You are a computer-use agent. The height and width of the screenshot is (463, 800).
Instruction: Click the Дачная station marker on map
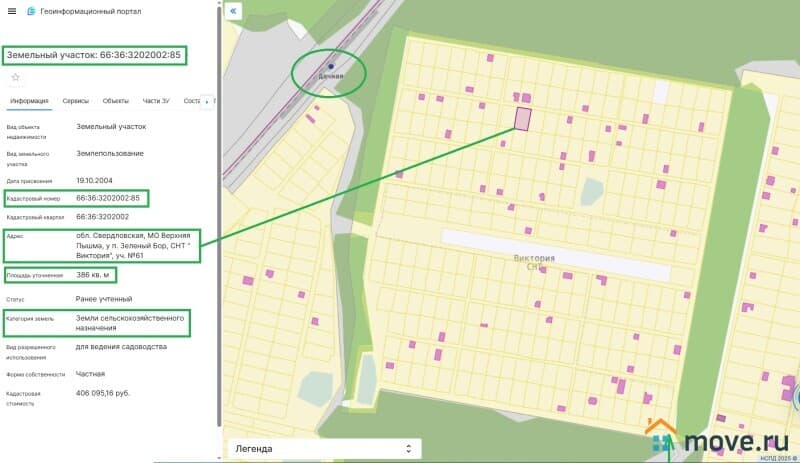pos(331,67)
